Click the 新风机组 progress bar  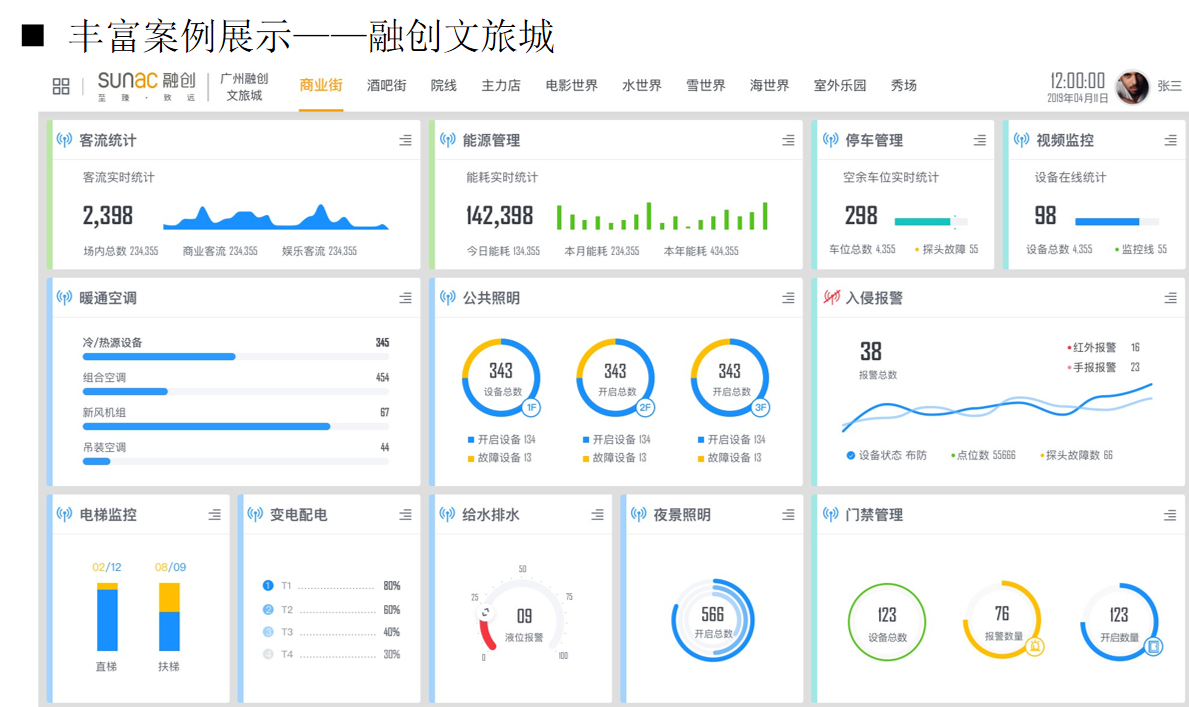pyautogui.click(x=236, y=426)
